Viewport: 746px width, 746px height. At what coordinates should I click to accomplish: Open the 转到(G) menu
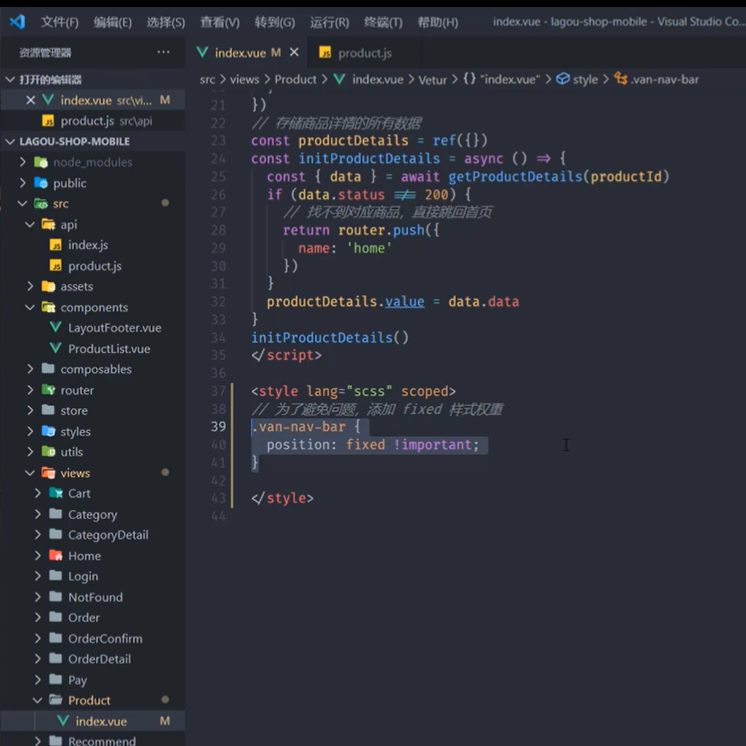[275, 22]
